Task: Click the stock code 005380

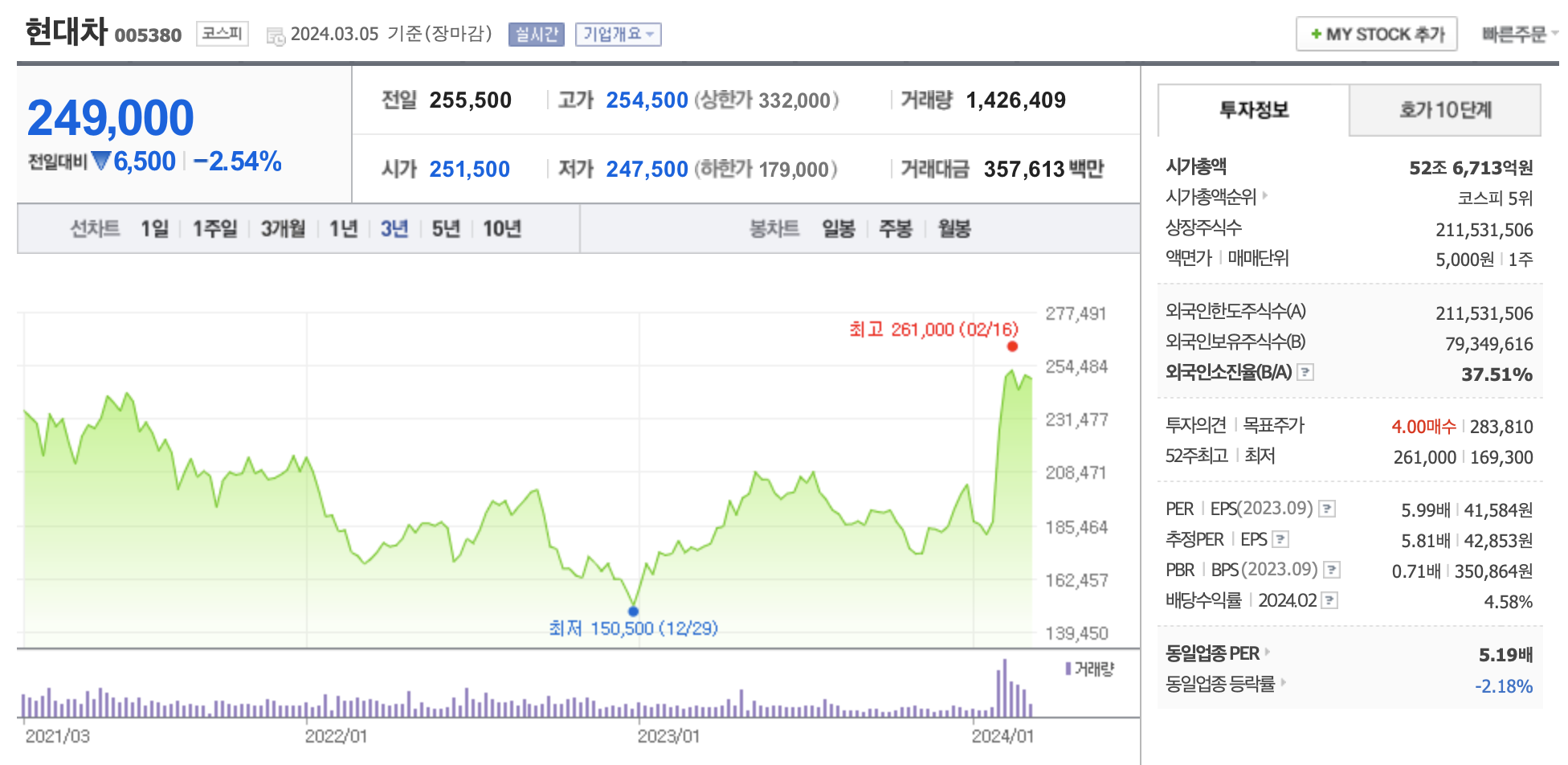Action: [x=148, y=35]
